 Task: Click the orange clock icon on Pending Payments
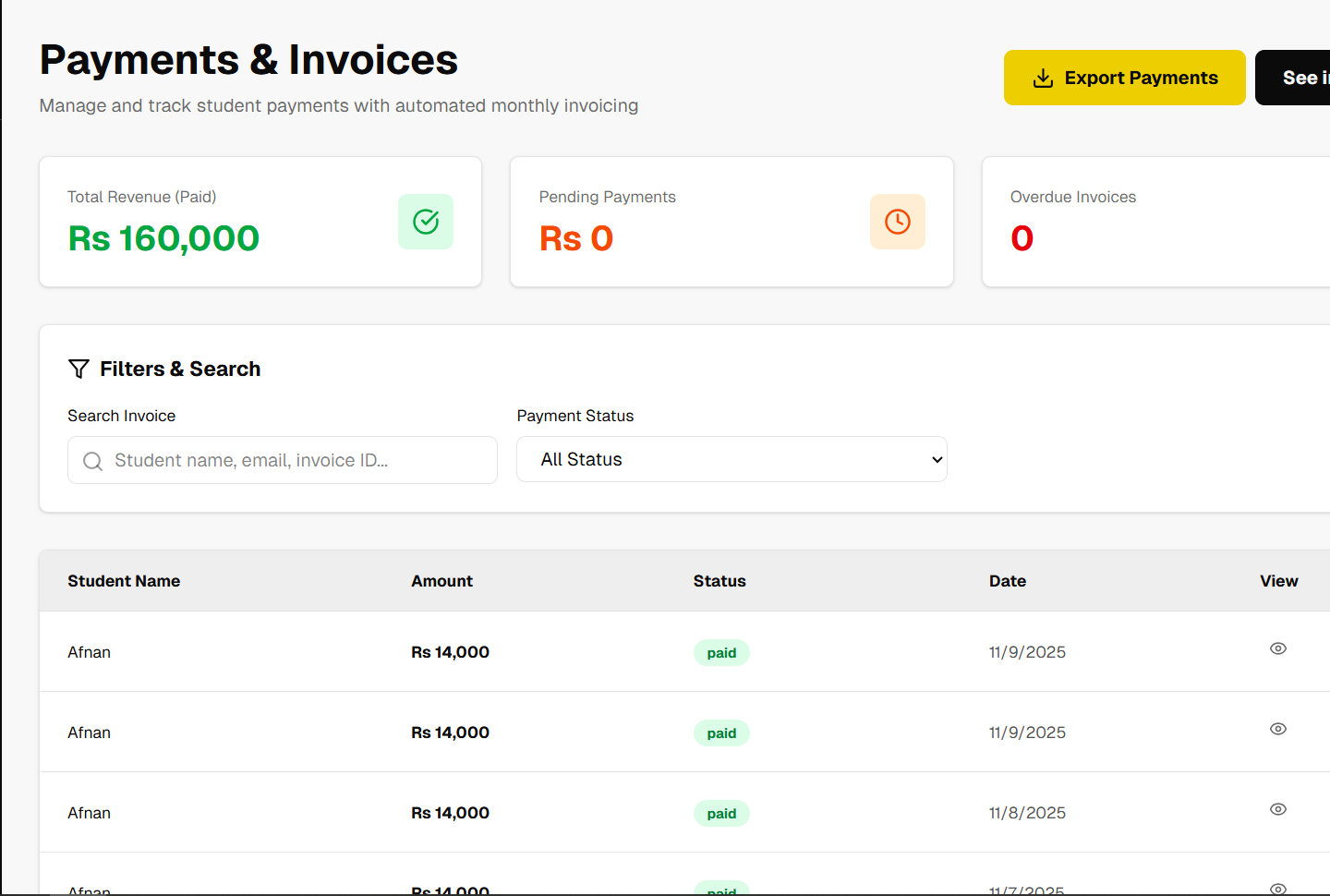coord(897,222)
